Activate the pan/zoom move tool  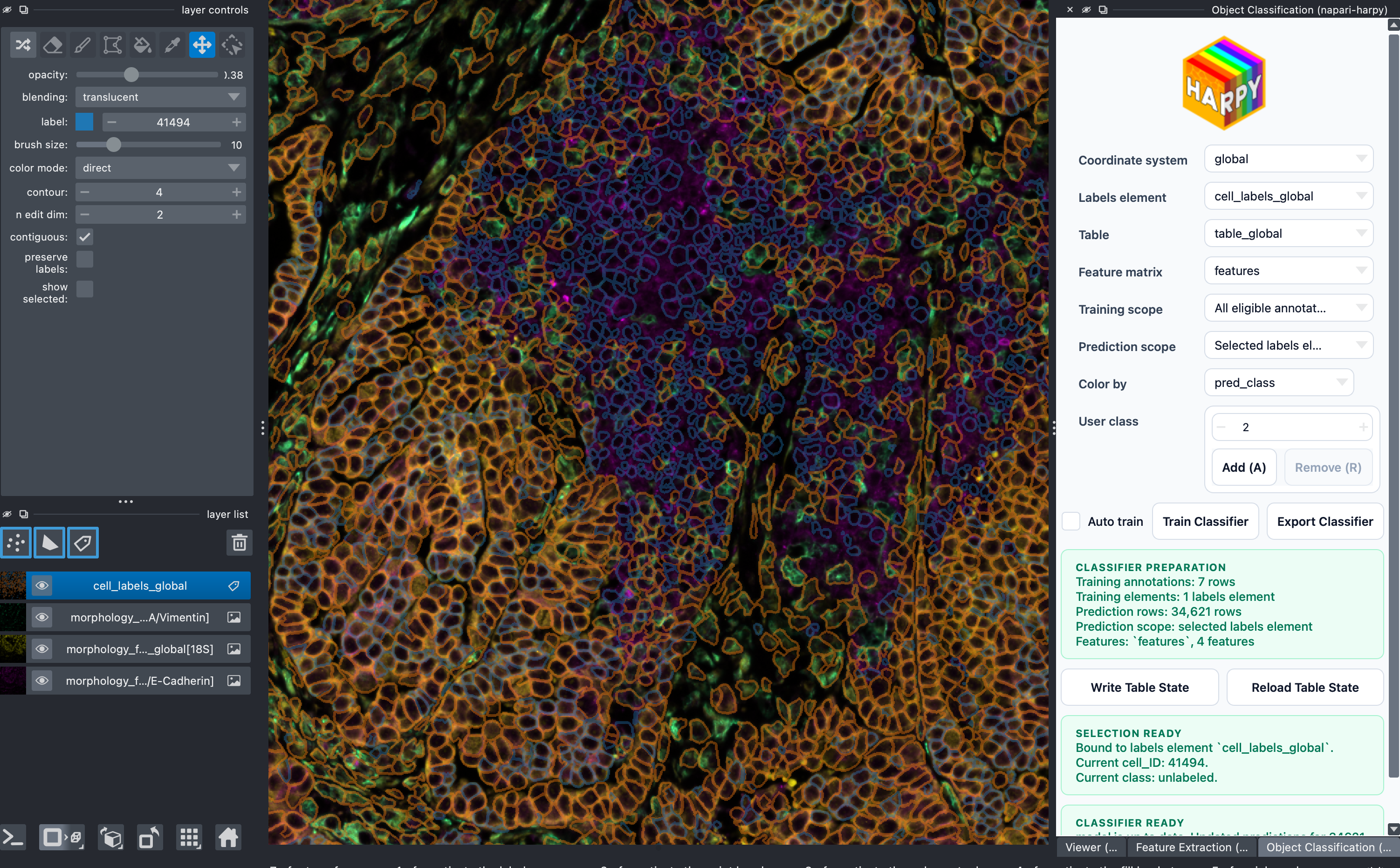tap(202, 45)
